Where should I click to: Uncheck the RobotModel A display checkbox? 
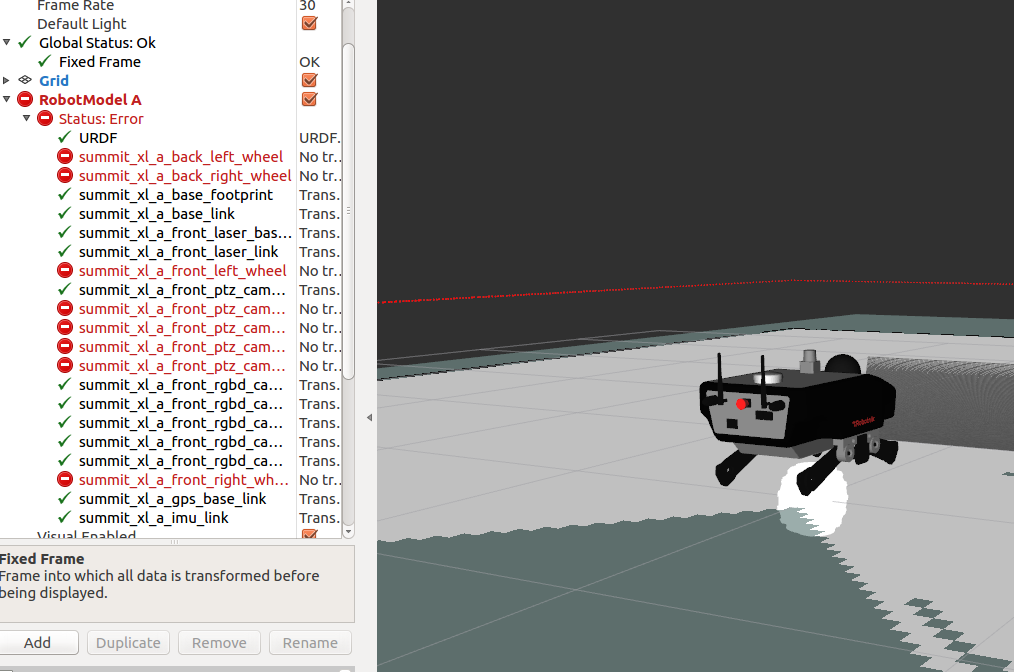pyautogui.click(x=309, y=99)
